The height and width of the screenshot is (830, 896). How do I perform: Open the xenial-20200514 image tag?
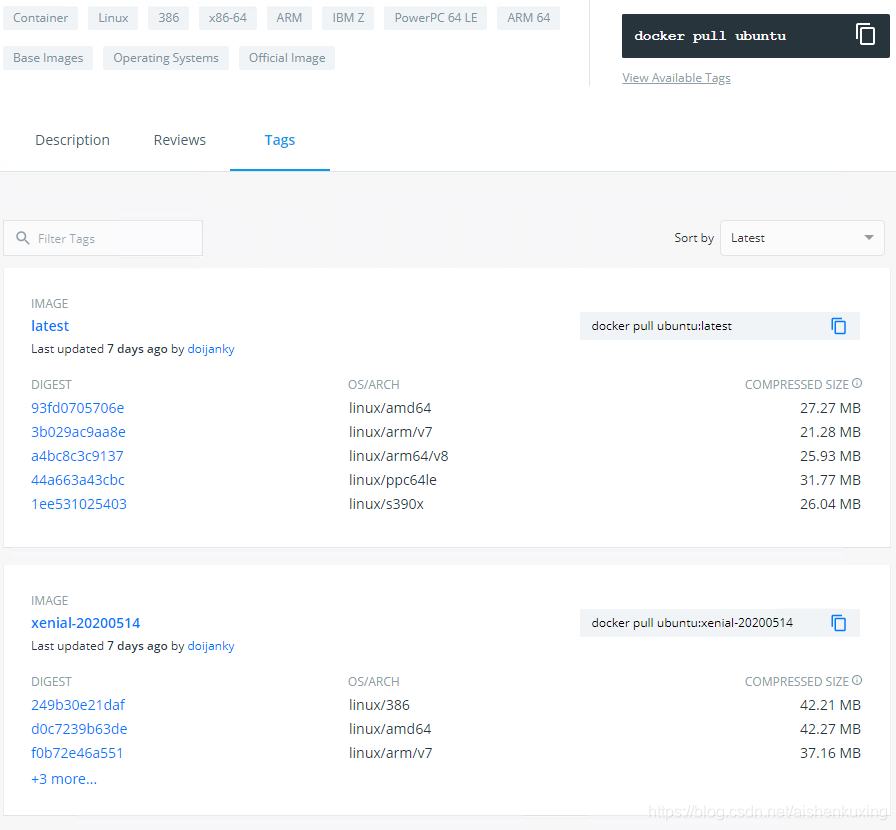point(85,622)
